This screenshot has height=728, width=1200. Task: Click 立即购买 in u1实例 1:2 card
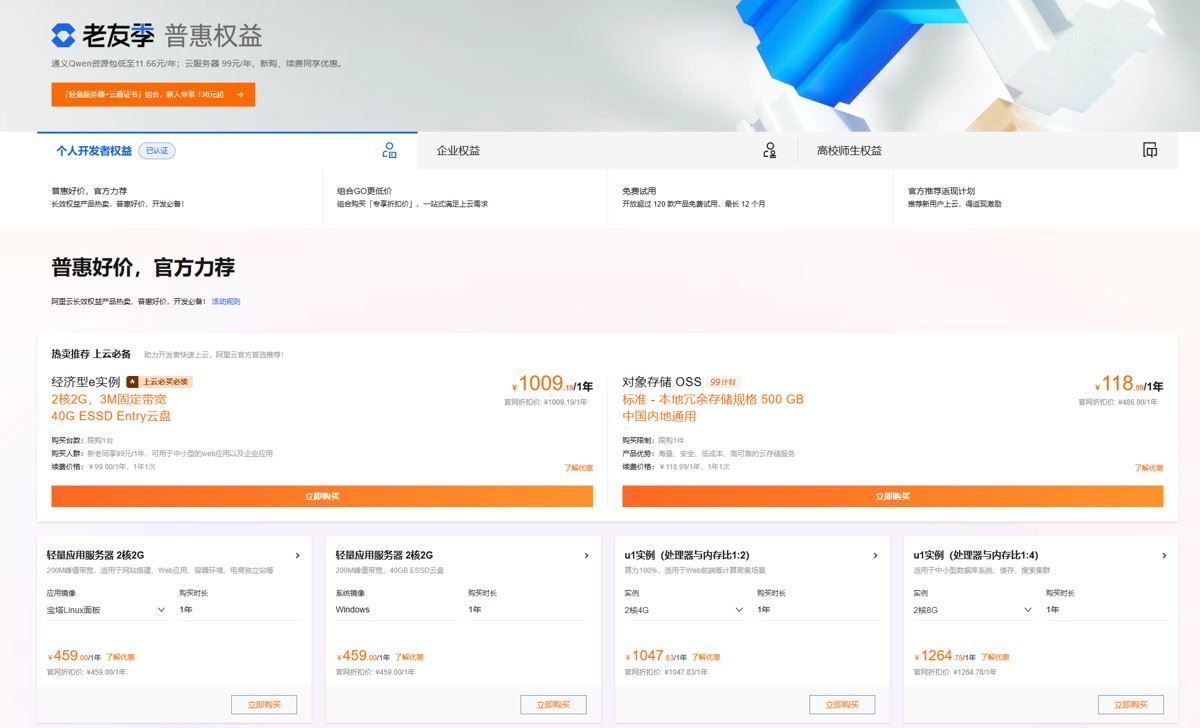click(842, 705)
